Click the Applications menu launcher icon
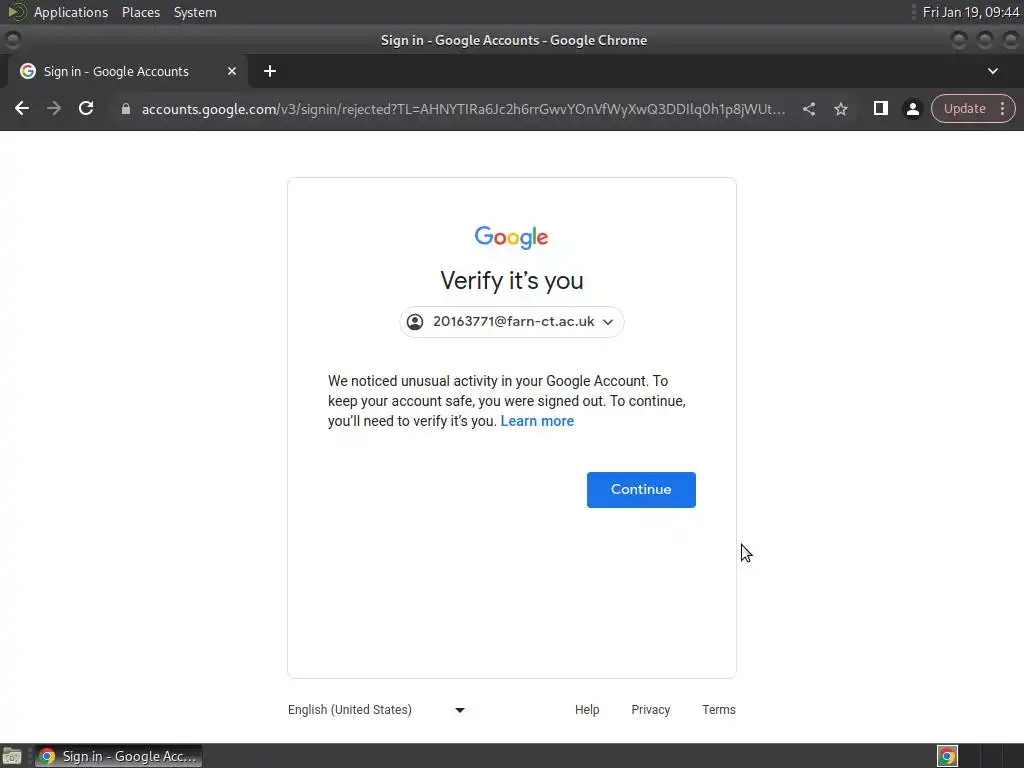 click(x=16, y=12)
